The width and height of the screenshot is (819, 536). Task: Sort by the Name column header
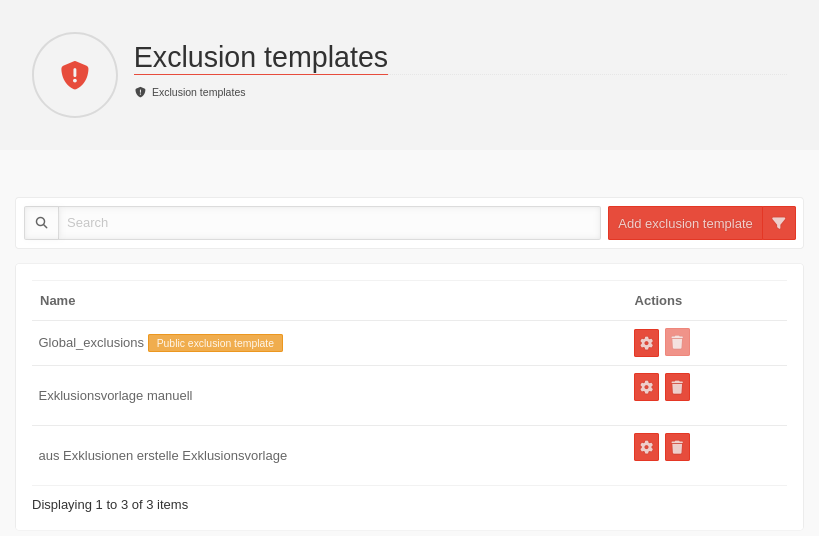pos(57,300)
